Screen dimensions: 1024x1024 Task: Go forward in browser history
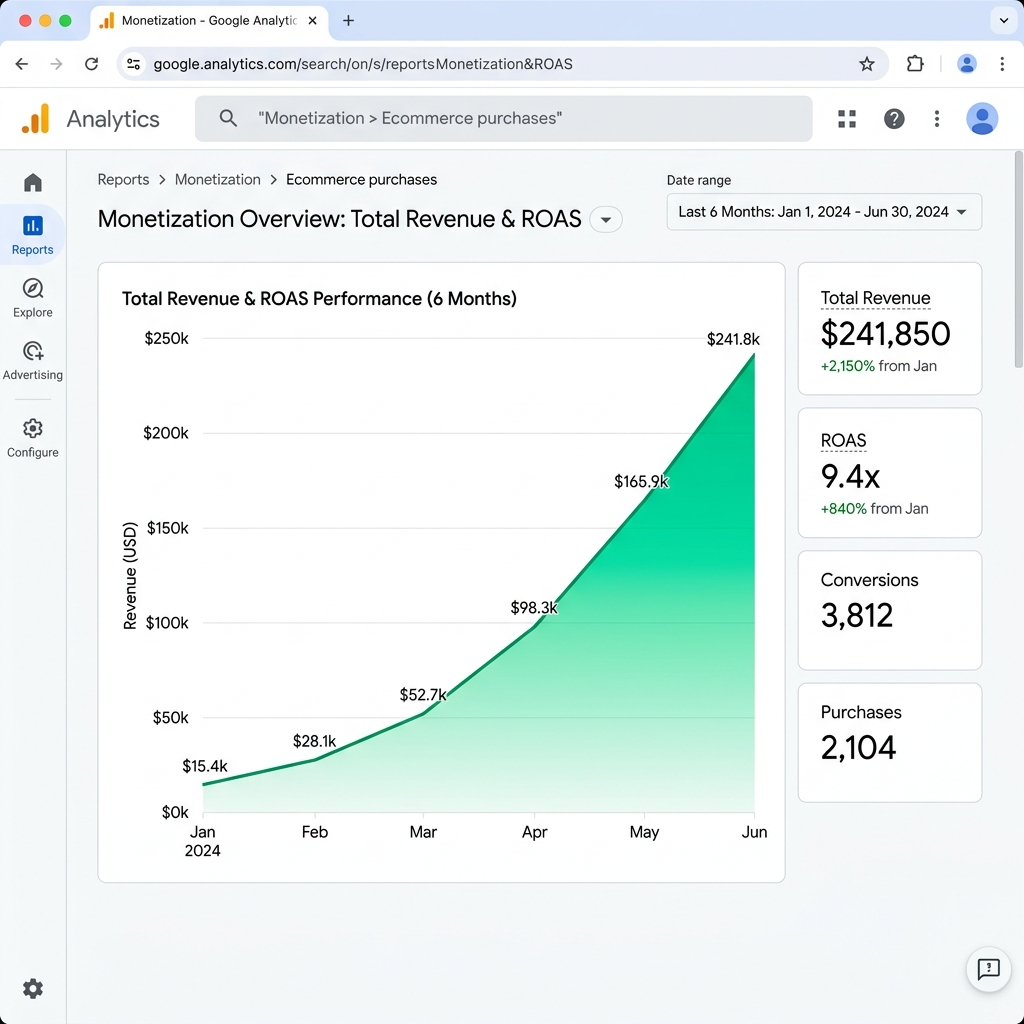57,64
